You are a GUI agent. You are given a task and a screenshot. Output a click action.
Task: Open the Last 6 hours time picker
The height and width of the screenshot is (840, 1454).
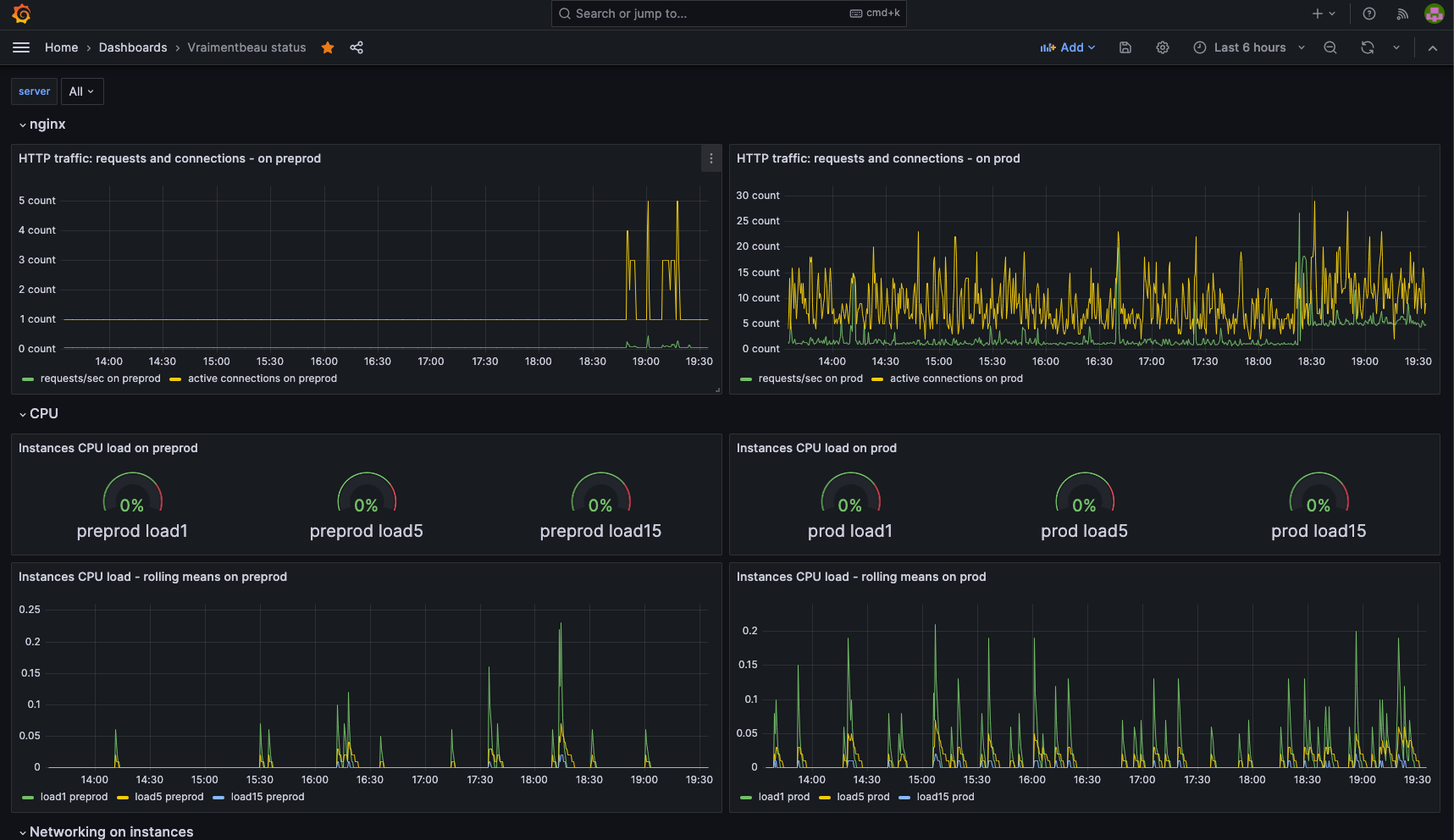tap(1249, 47)
